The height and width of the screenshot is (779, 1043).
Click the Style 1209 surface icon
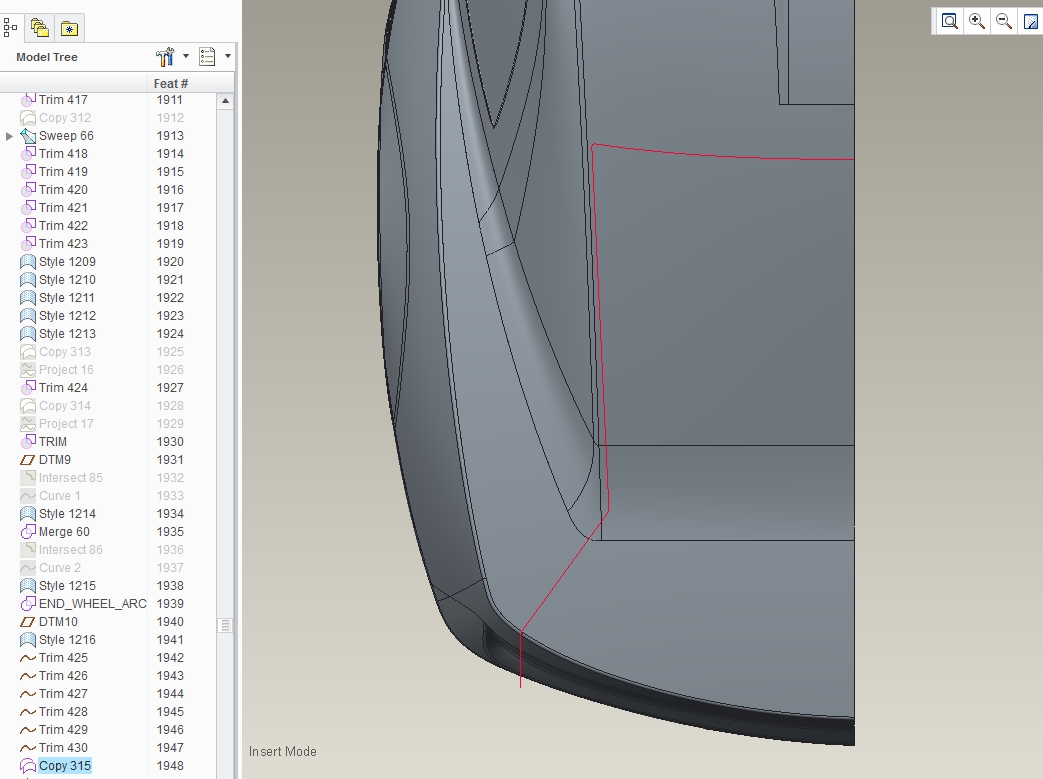click(x=28, y=261)
